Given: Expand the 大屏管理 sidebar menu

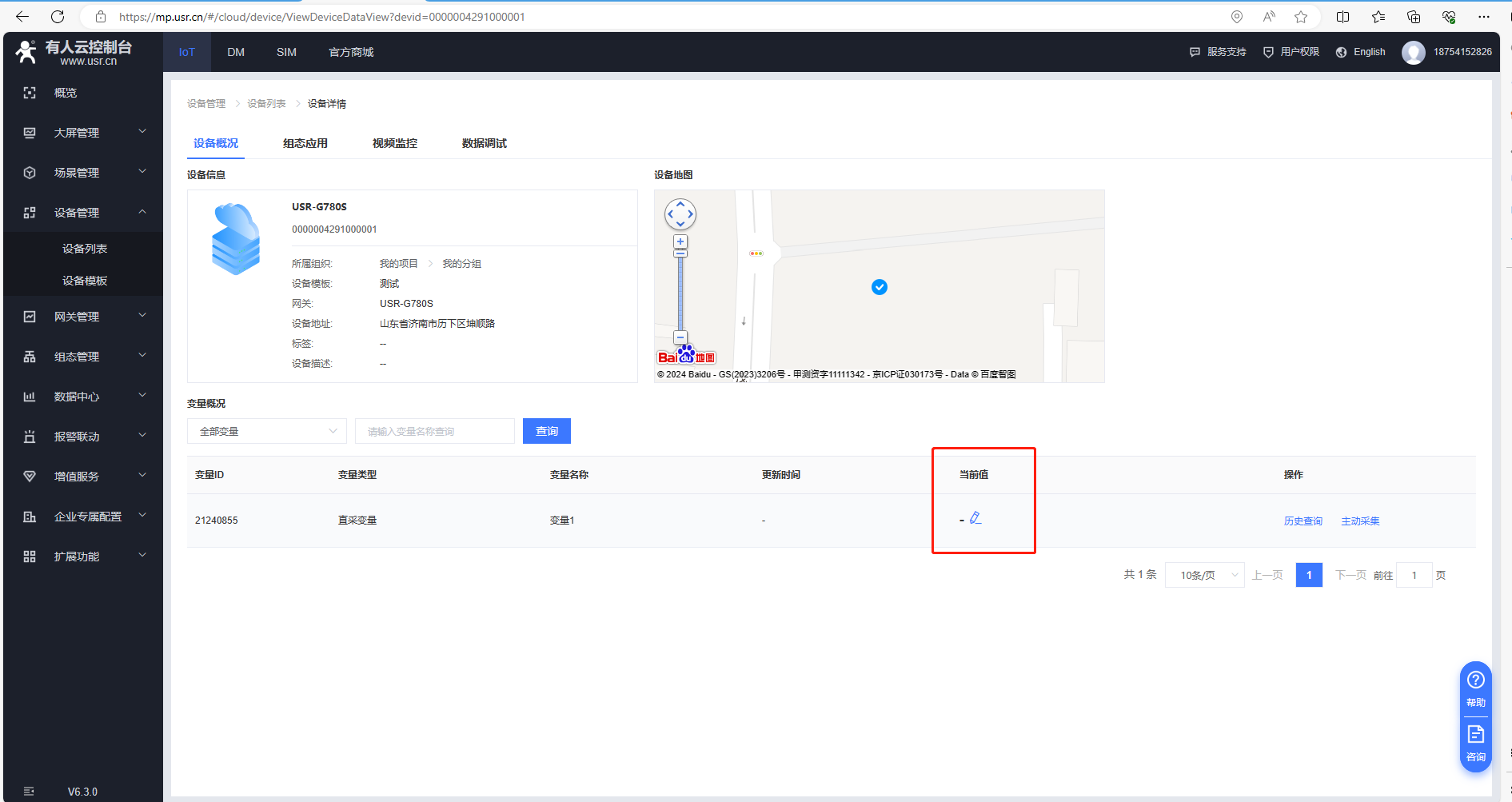Looking at the screenshot, I should 83,133.
